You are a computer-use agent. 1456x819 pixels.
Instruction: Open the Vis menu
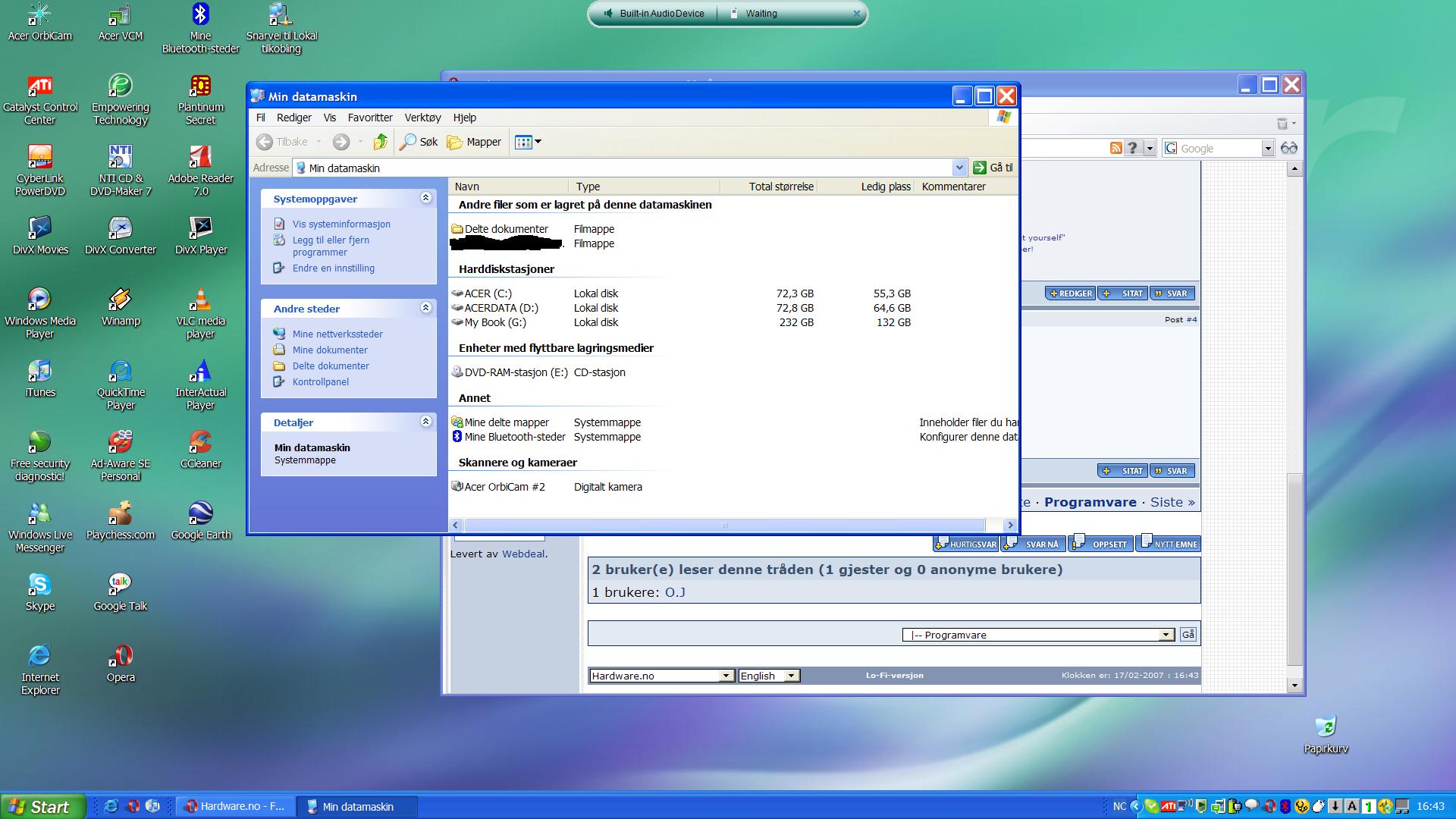[x=329, y=118]
